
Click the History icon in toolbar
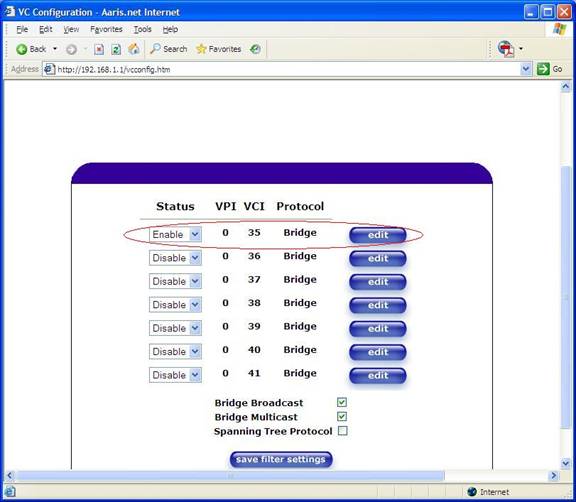click(255, 49)
